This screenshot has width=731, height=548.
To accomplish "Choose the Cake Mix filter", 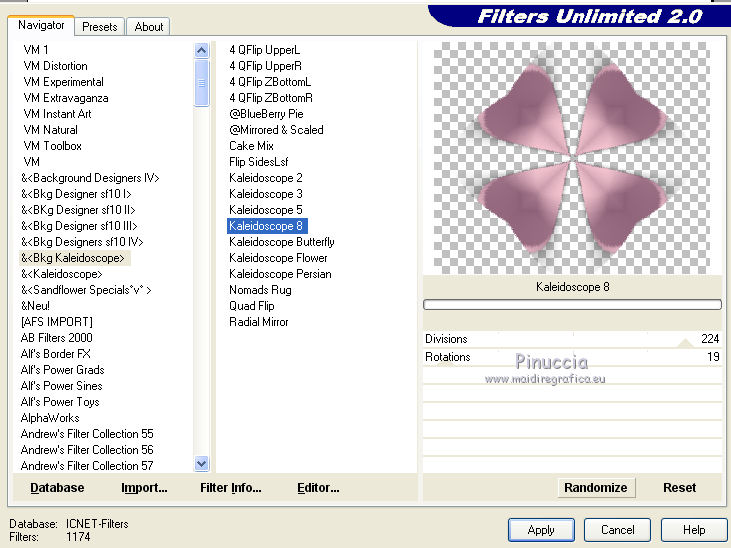I will (x=251, y=146).
